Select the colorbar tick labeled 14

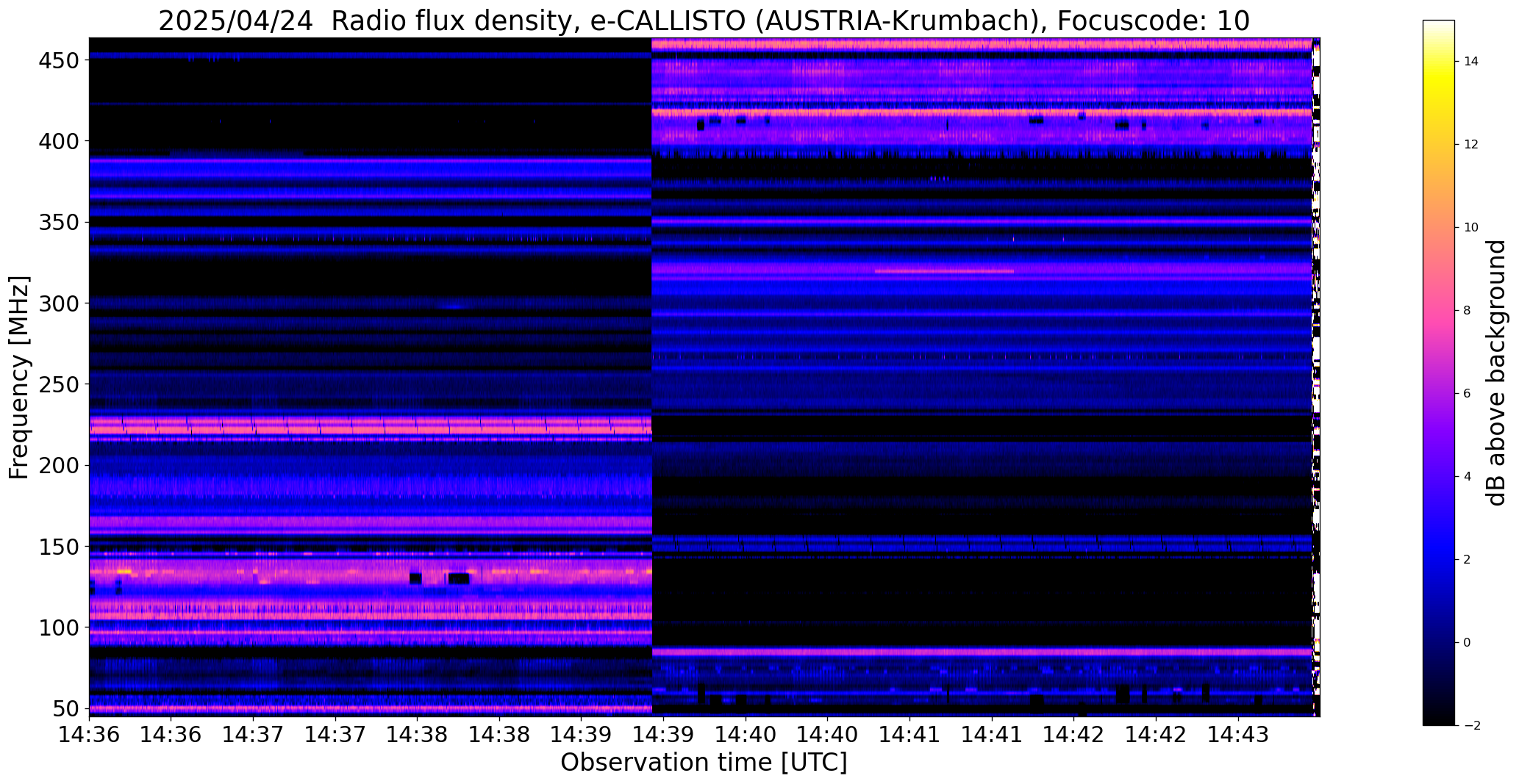tap(1471, 62)
